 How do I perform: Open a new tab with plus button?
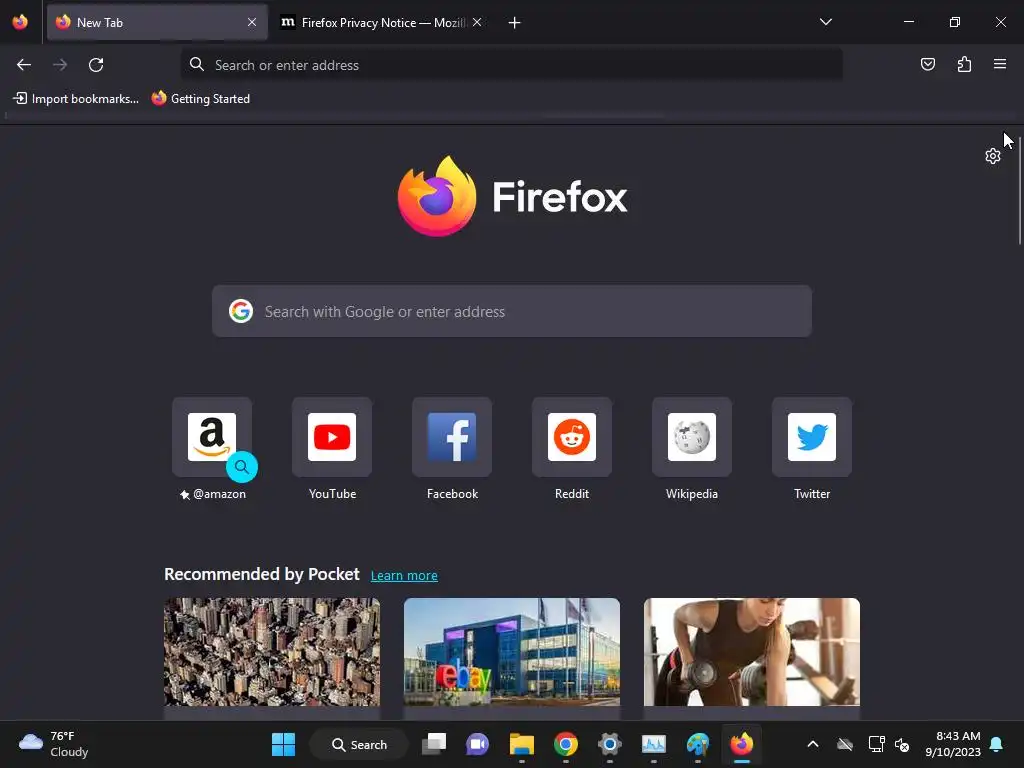coord(515,23)
